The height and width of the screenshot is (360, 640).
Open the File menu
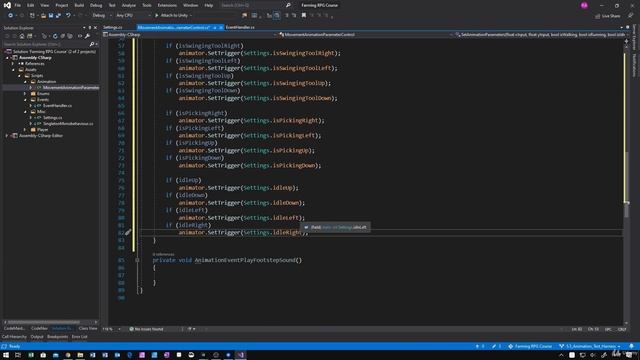18,5
